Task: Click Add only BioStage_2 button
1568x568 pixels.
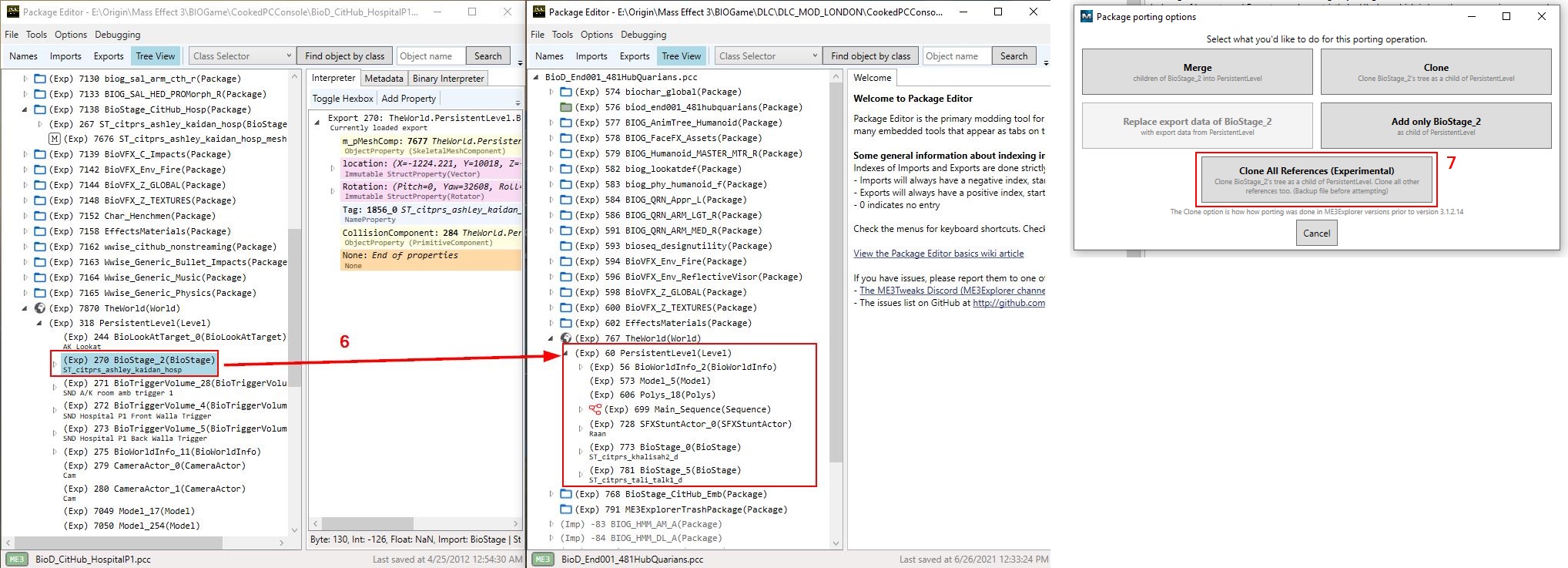Action: click(1436, 126)
